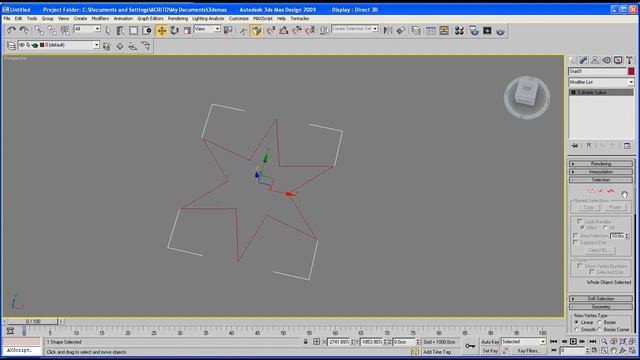640x360 pixels.
Task: Open Layer Manager from main toolbar
Action: (x=416, y=30)
